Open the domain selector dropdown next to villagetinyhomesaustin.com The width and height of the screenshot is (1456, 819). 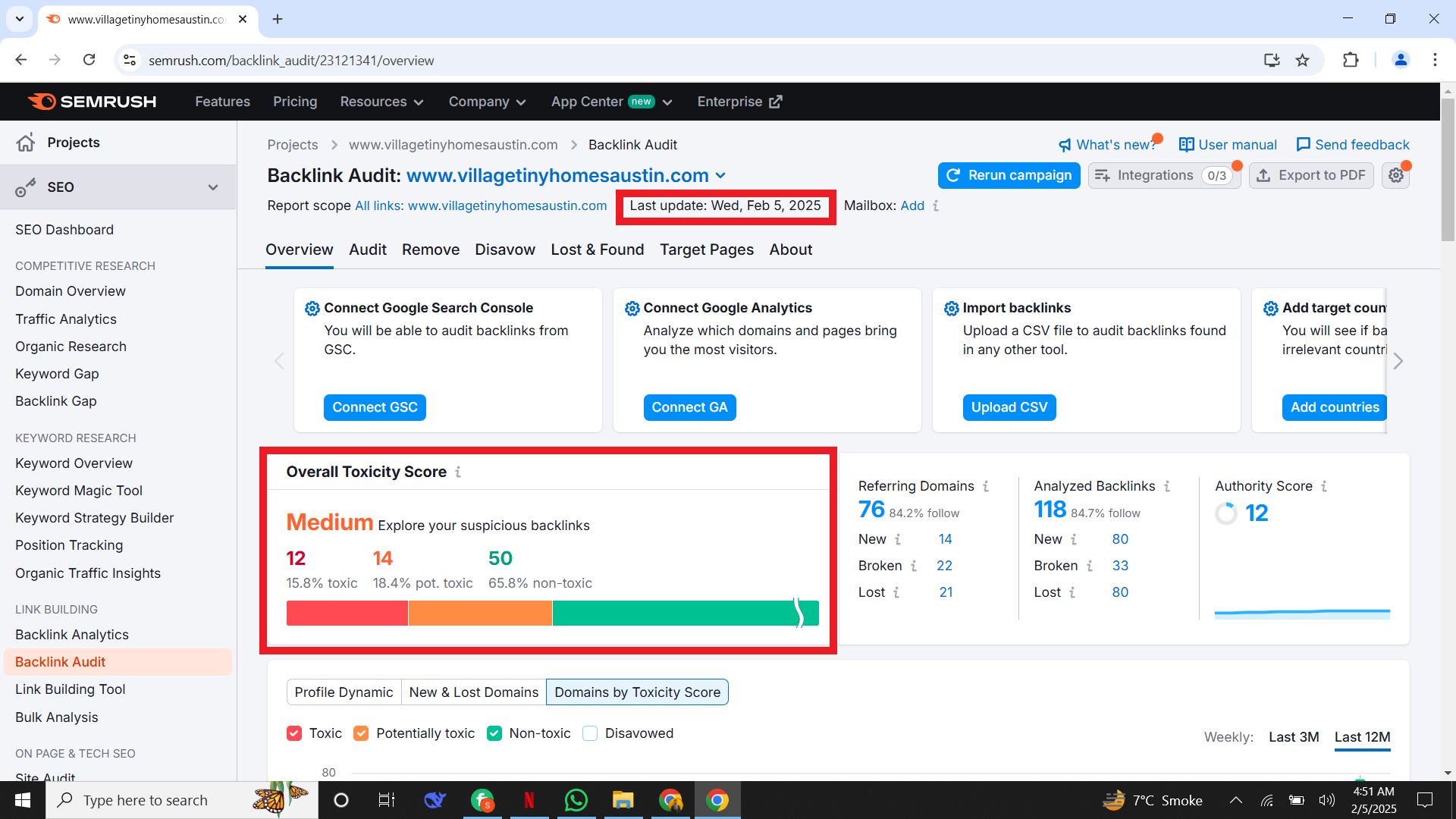coord(720,176)
